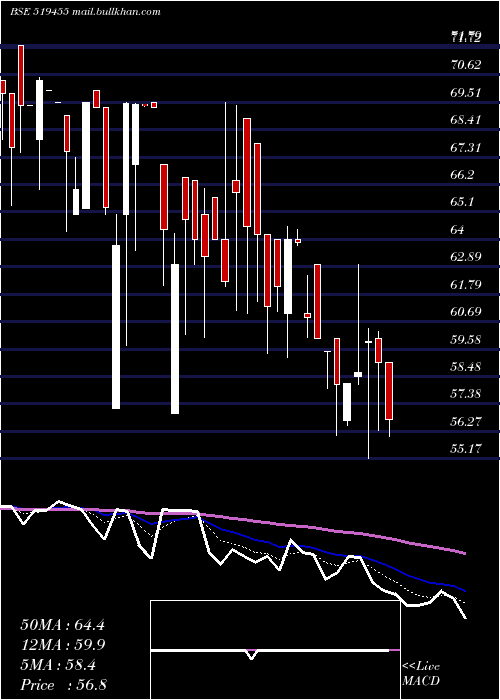Screen dimensions: 500x700
Task: Click the 62.89 price axis label
Action: [x=466, y=257]
